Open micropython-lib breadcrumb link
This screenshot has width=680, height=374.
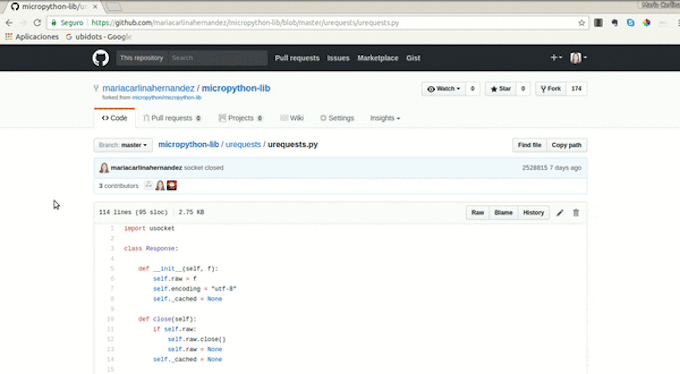[x=188, y=144]
